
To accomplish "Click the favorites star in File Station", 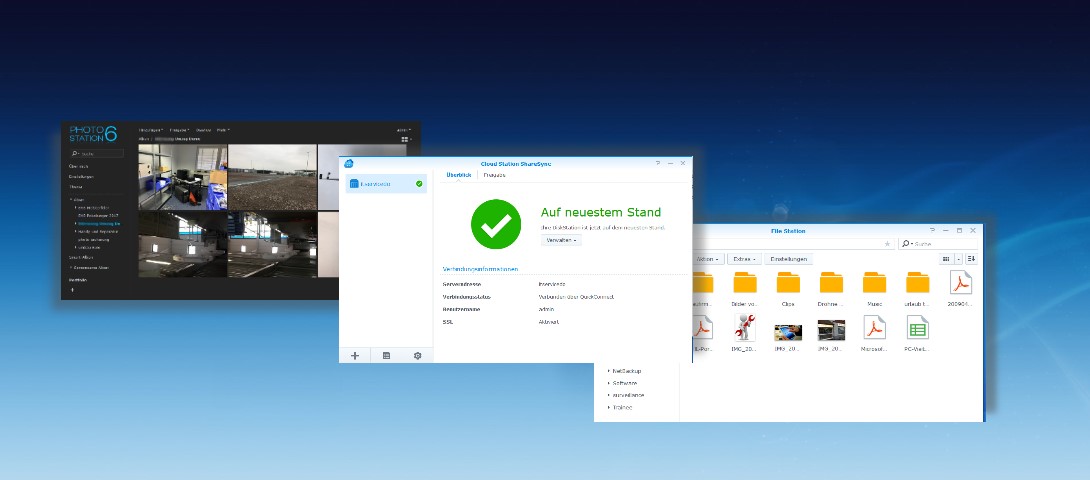I will coord(887,244).
